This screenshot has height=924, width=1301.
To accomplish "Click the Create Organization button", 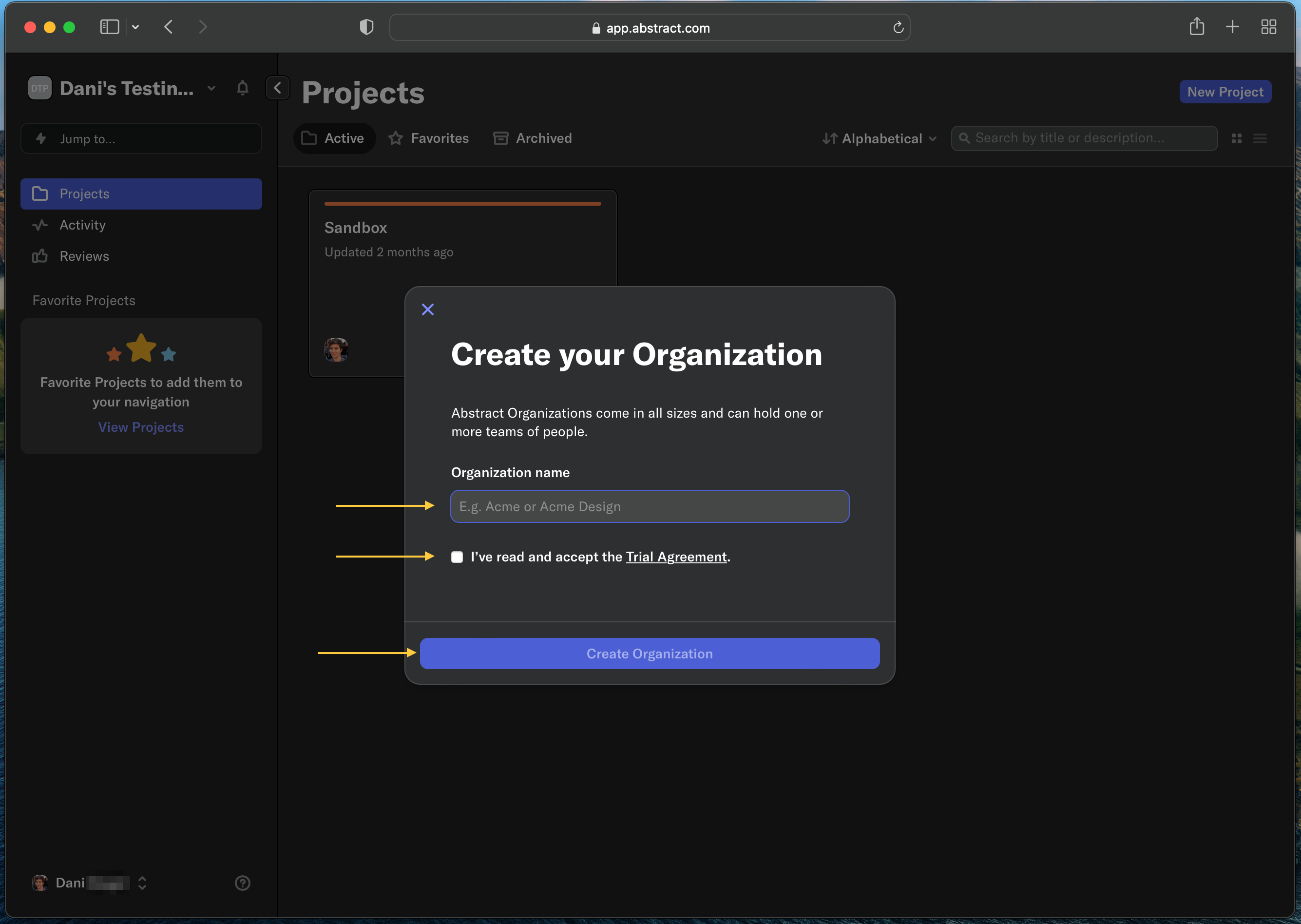I will (x=650, y=654).
